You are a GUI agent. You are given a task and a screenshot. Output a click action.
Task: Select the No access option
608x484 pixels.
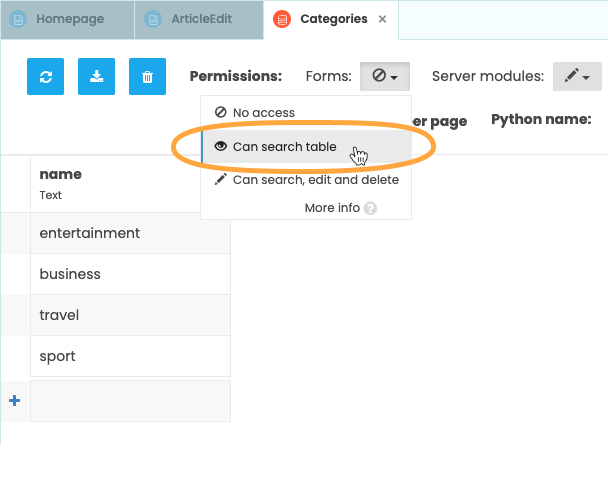tap(306, 113)
